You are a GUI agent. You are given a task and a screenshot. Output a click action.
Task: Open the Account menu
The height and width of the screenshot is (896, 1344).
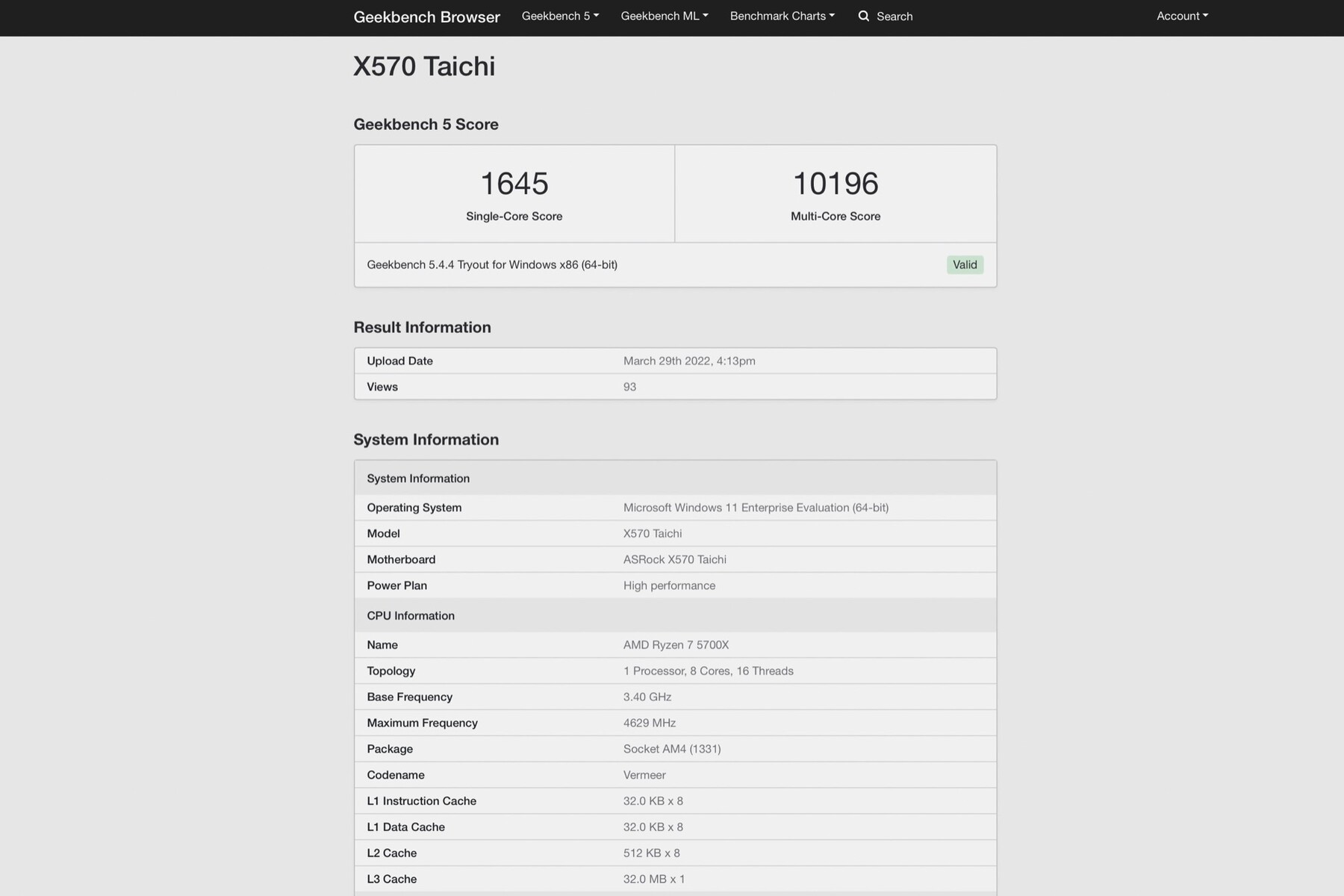pos(1182,16)
